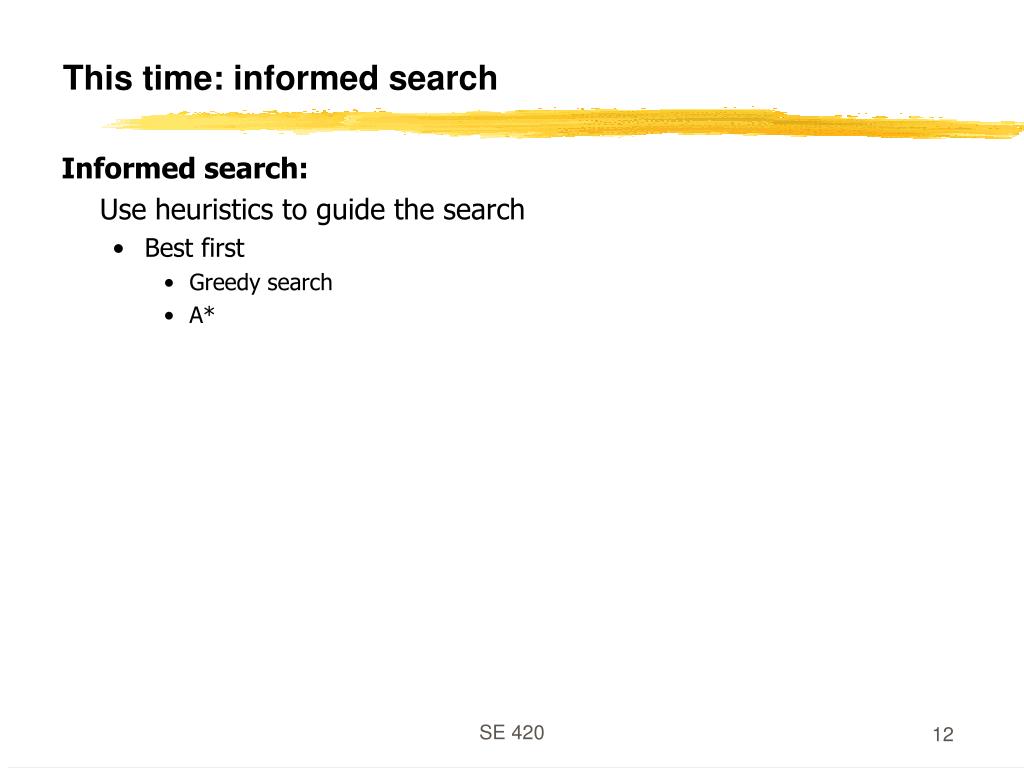Click the bold 'Informed search:' heading
This screenshot has height=768, width=1024.
click(185, 168)
